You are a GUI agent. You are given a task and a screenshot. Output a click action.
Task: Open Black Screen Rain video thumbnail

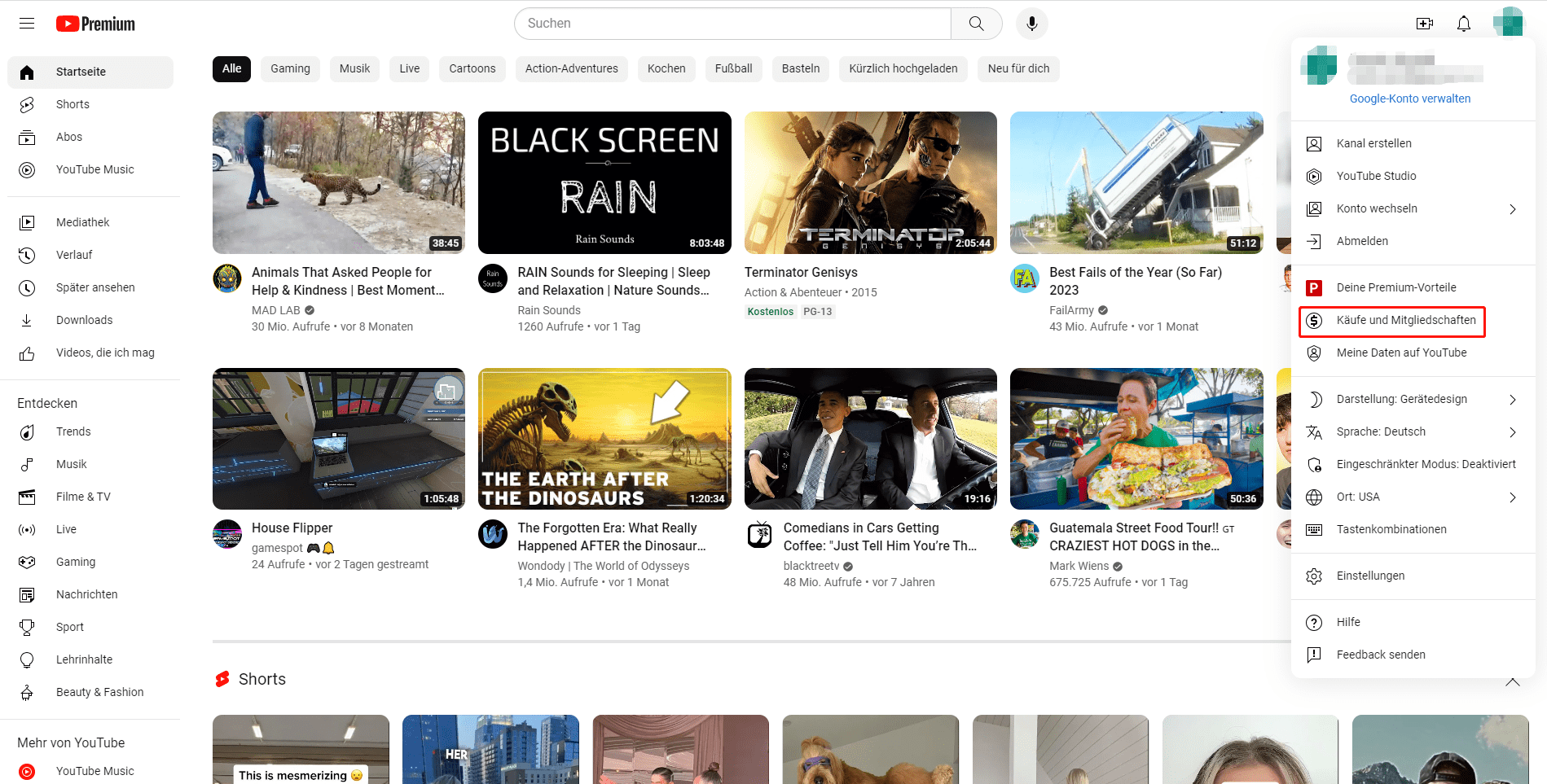pos(604,182)
